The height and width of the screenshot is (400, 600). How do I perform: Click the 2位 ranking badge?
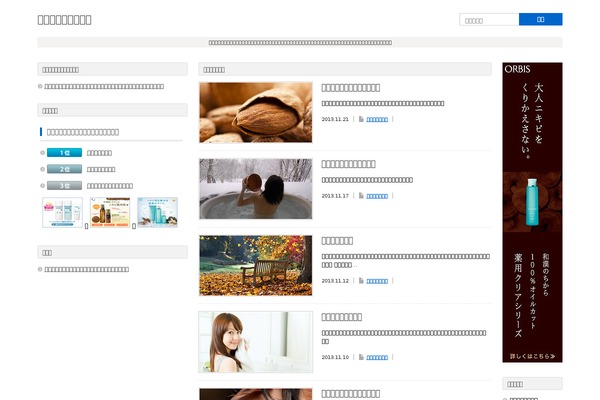pos(64,169)
